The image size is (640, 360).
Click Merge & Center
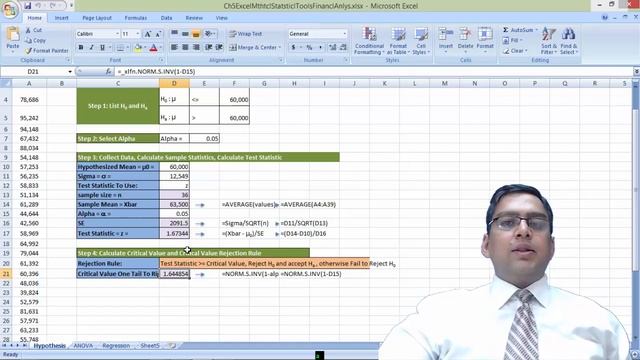[x=253, y=48]
